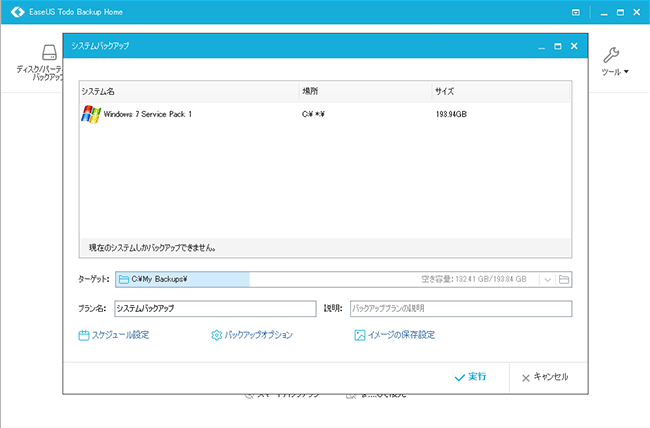The width and height of the screenshot is (650, 428).
Task: Select the 193.94GB size cell
Action: 451,114
